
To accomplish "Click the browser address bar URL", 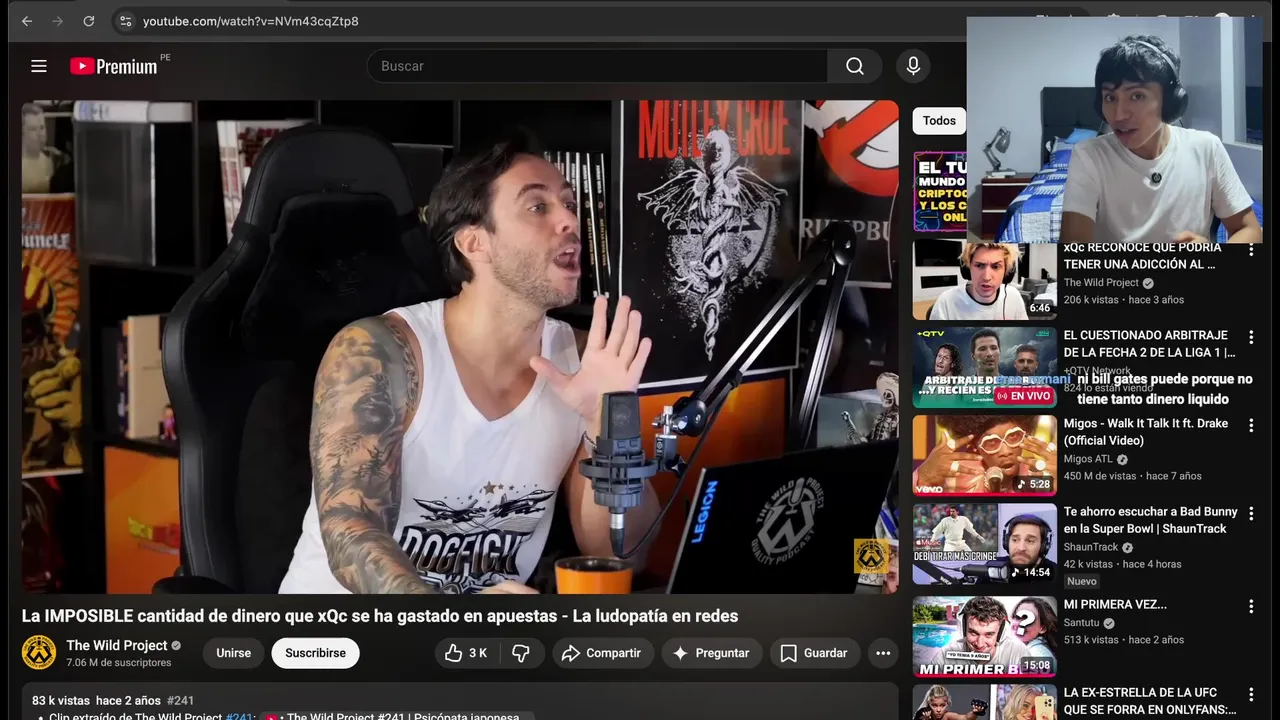I will coord(251,21).
